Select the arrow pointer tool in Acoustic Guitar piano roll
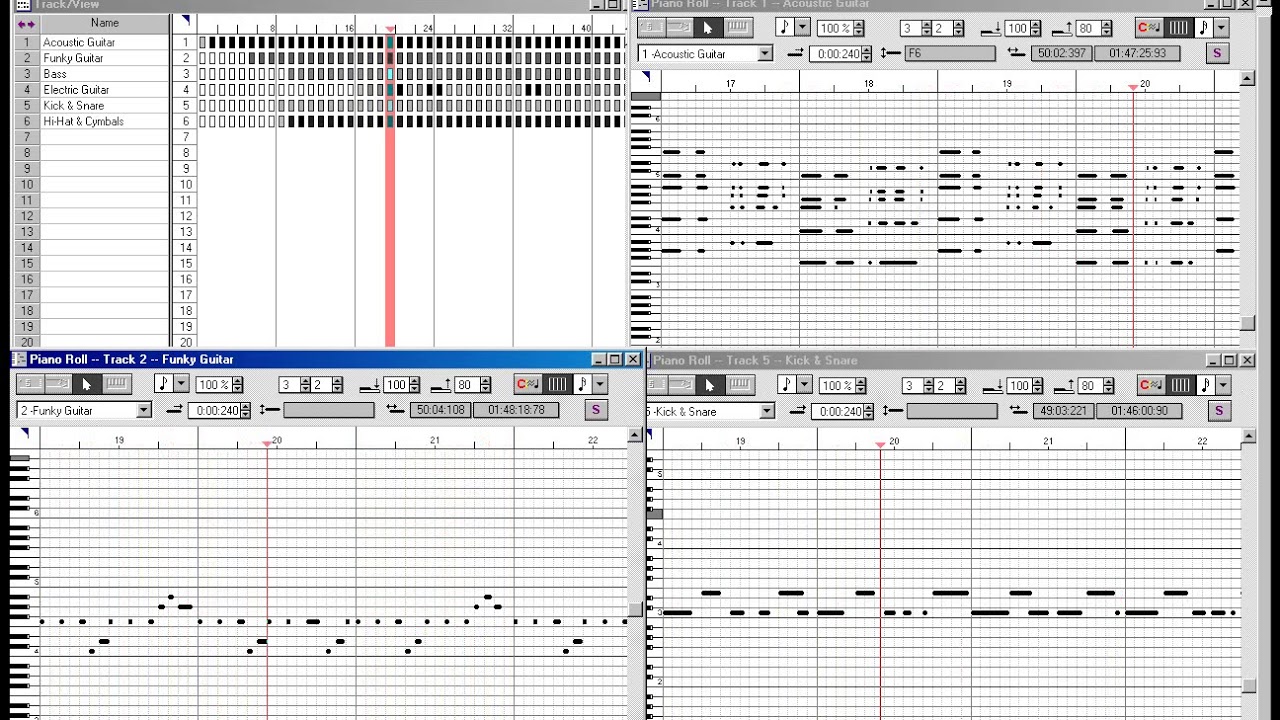 point(708,27)
